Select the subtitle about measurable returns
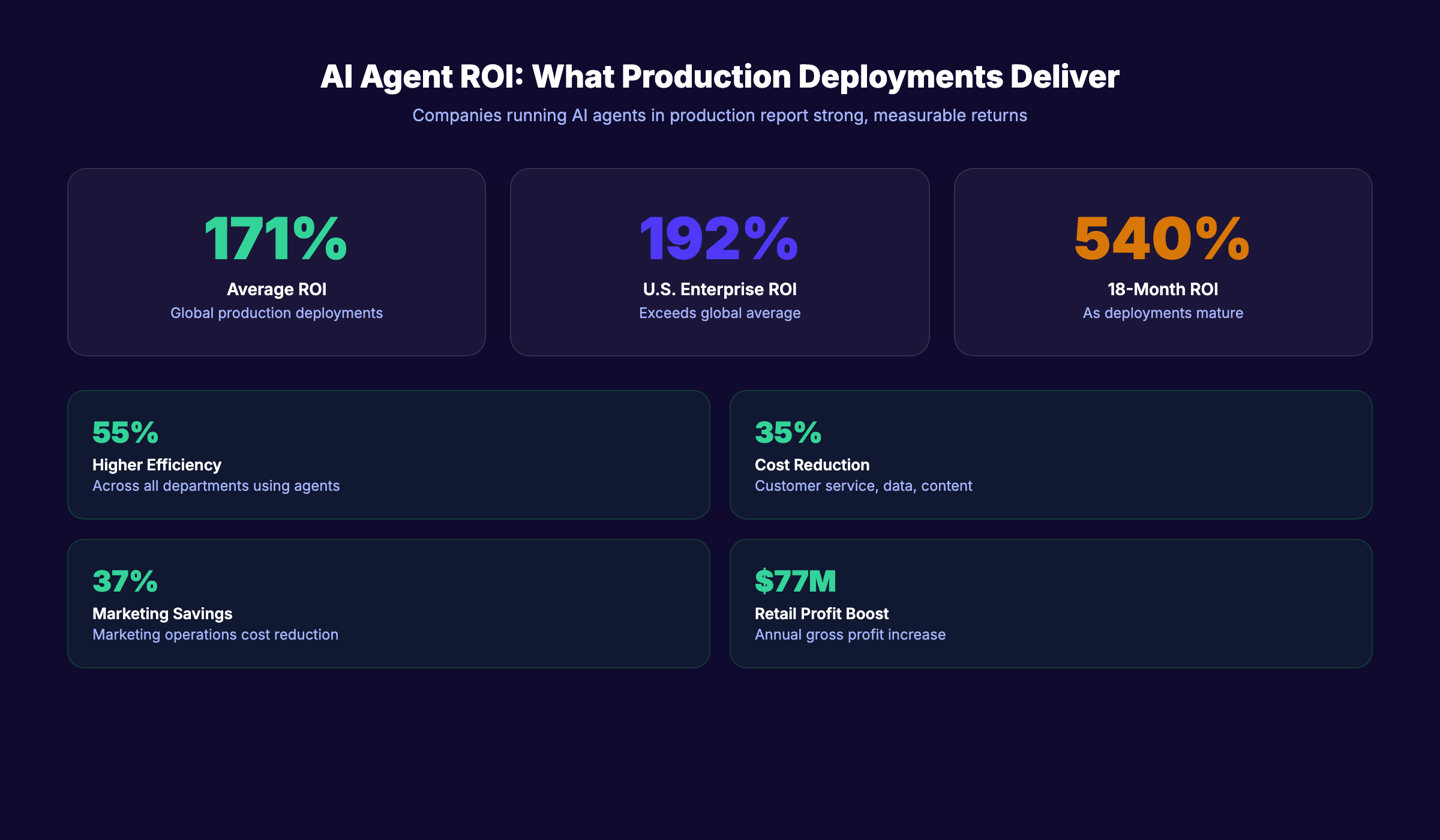Image resolution: width=1440 pixels, height=840 pixels. [719, 115]
